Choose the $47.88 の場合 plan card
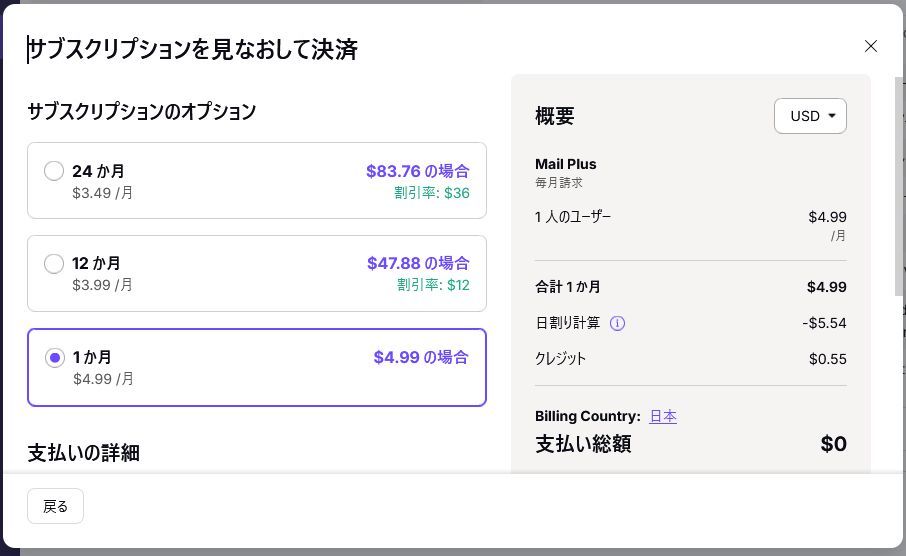Image resolution: width=906 pixels, height=556 pixels. pyautogui.click(x=257, y=273)
